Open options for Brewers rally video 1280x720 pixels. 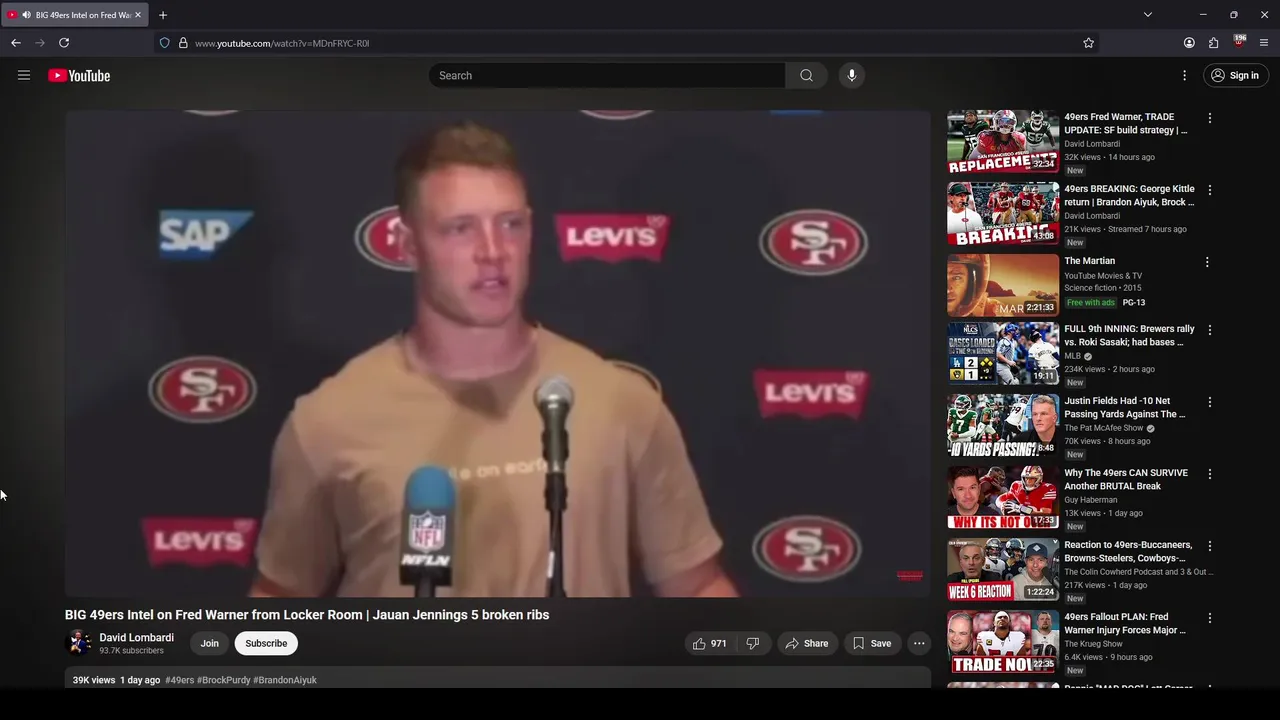coord(1210,330)
